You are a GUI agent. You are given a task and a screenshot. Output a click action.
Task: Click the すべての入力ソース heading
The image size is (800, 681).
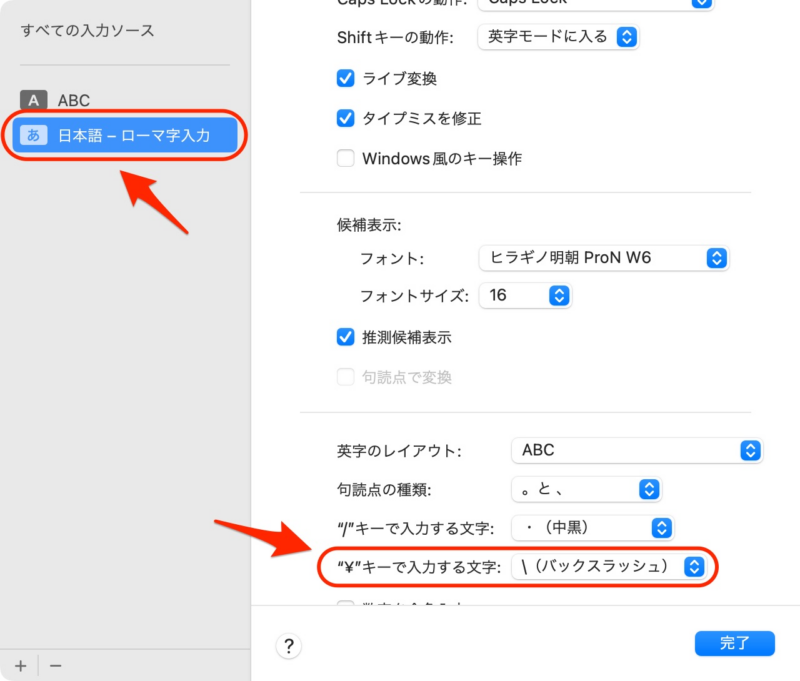point(87,31)
